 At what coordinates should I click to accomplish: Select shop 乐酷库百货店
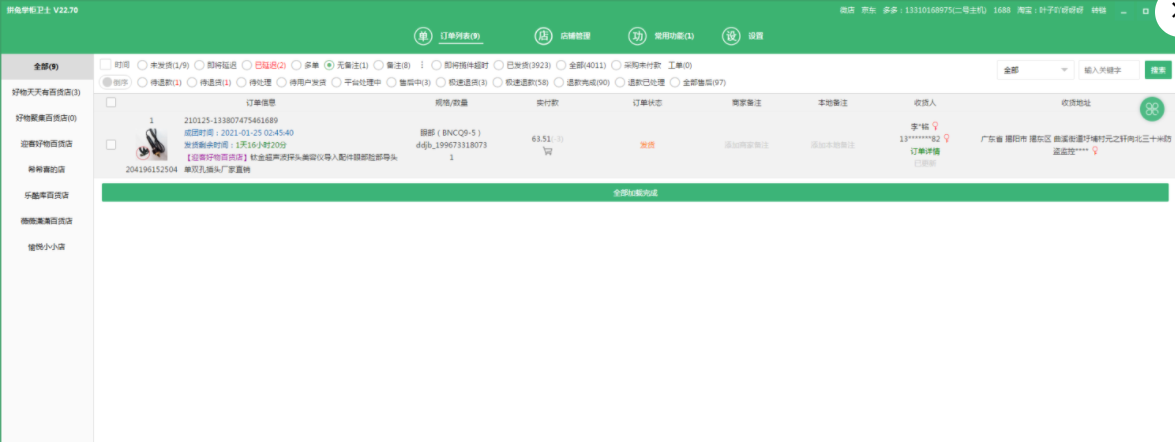point(46,195)
